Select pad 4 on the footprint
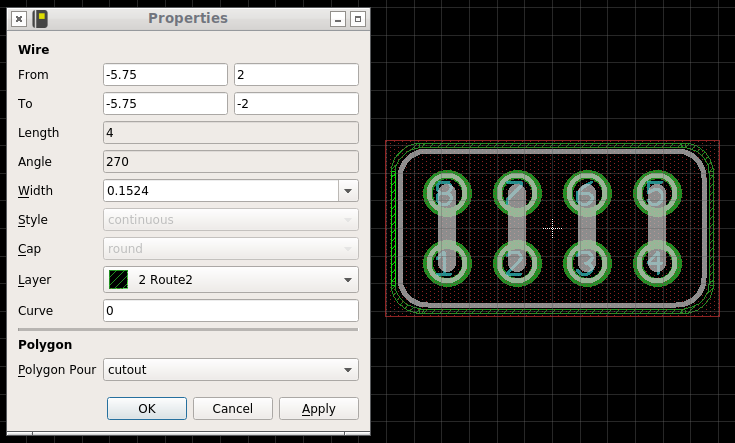Screen dimensions: 735x443 pos(657,263)
